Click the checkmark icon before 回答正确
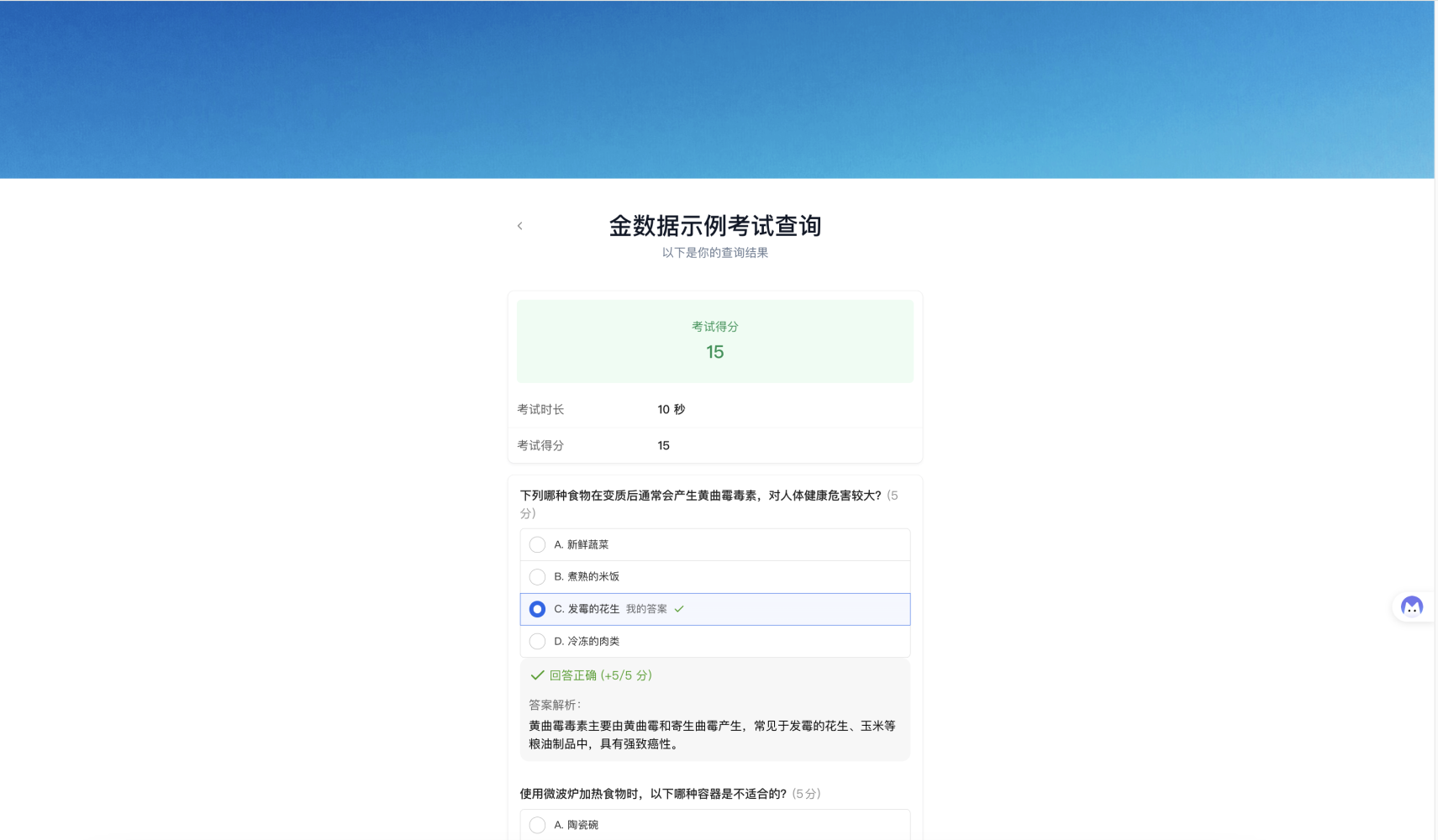The width and height of the screenshot is (1438, 840). click(x=537, y=675)
